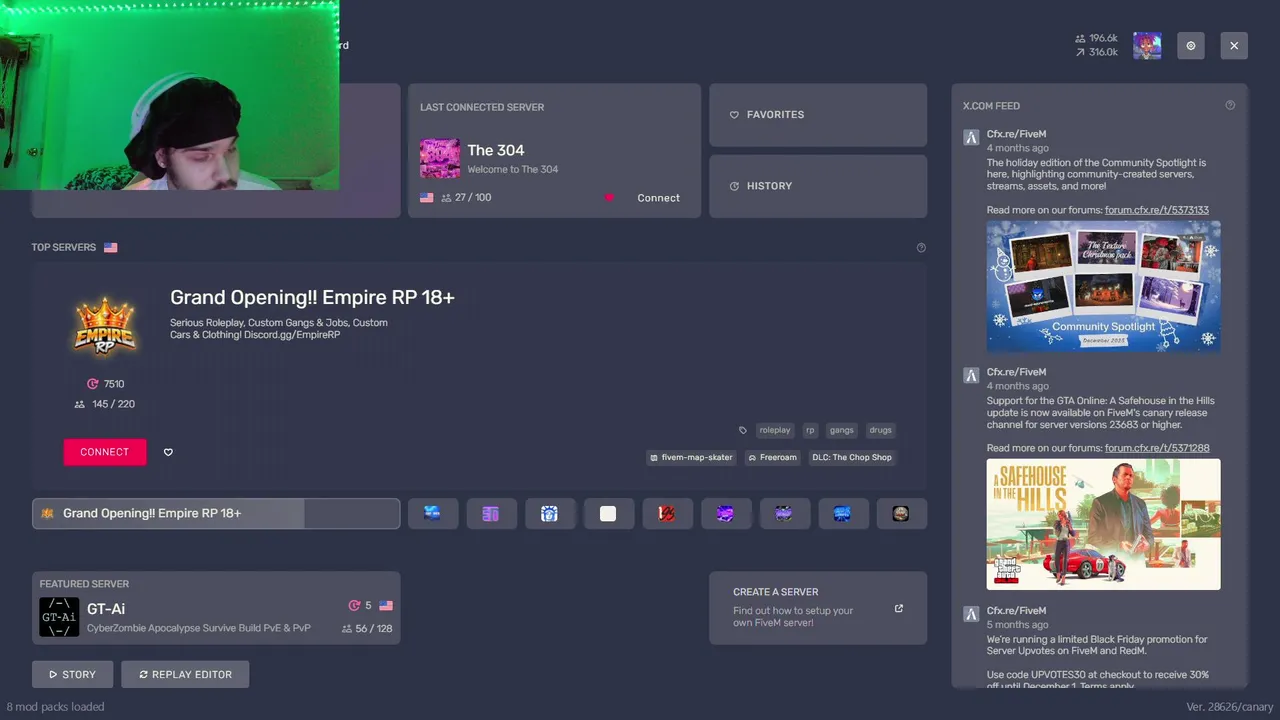Favorite Empire RP with heart icon
Image resolution: width=1280 pixels, height=720 pixels.
point(168,452)
